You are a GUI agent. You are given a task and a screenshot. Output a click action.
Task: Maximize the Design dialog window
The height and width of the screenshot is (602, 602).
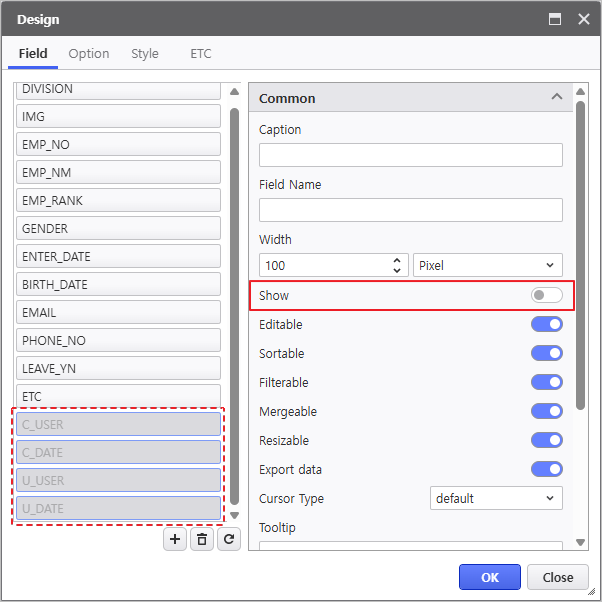(x=555, y=19)
